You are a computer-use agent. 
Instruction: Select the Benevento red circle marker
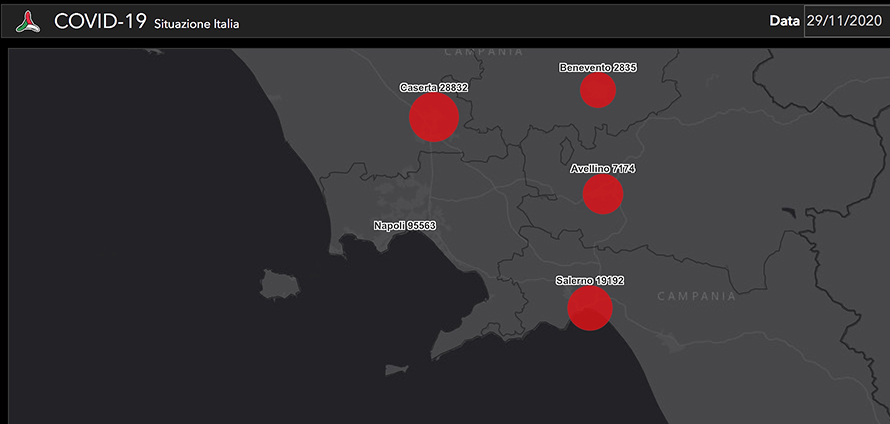[598, 90]
